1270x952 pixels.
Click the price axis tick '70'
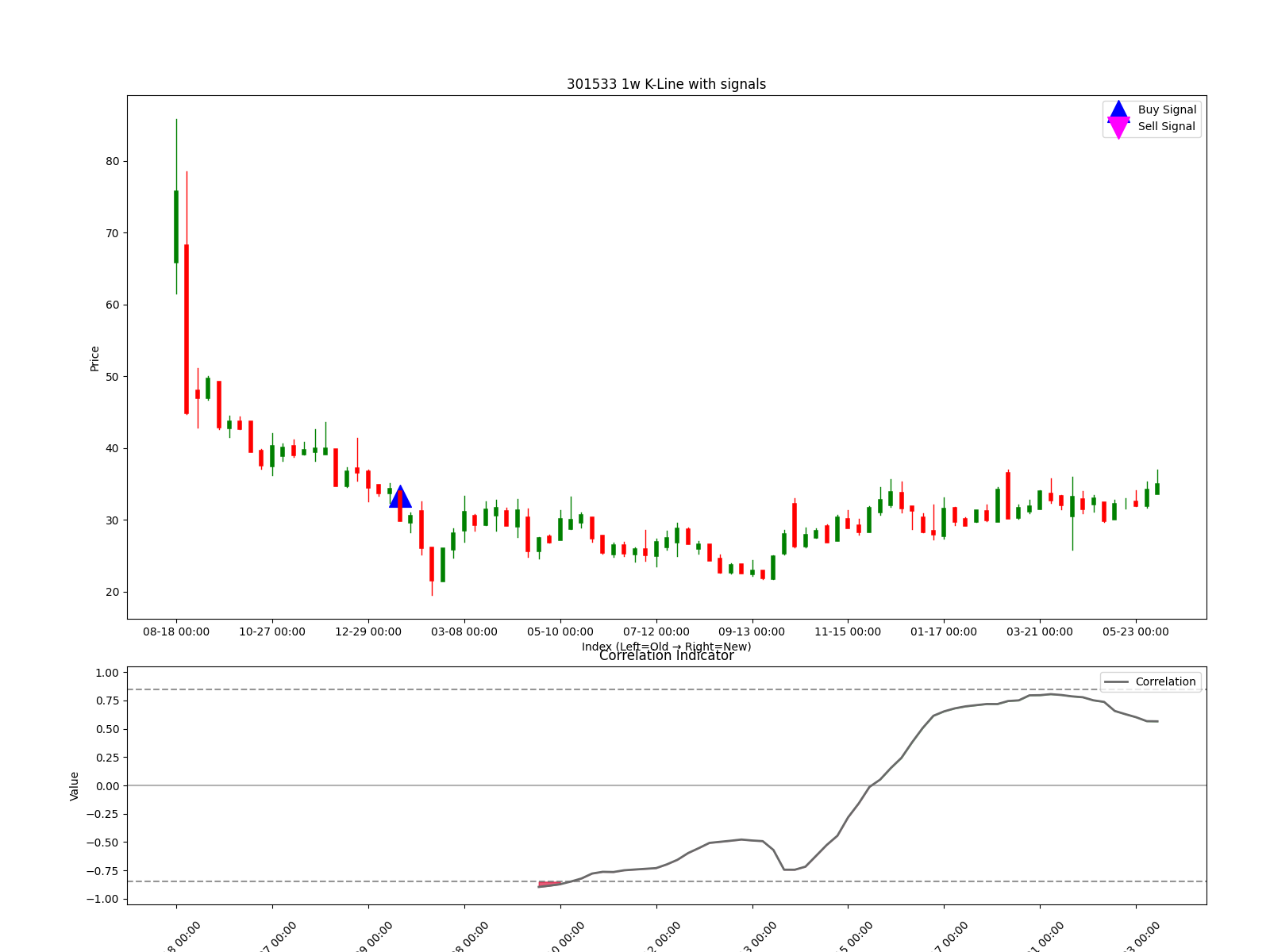pyautogui.click(x=113, y=233)
